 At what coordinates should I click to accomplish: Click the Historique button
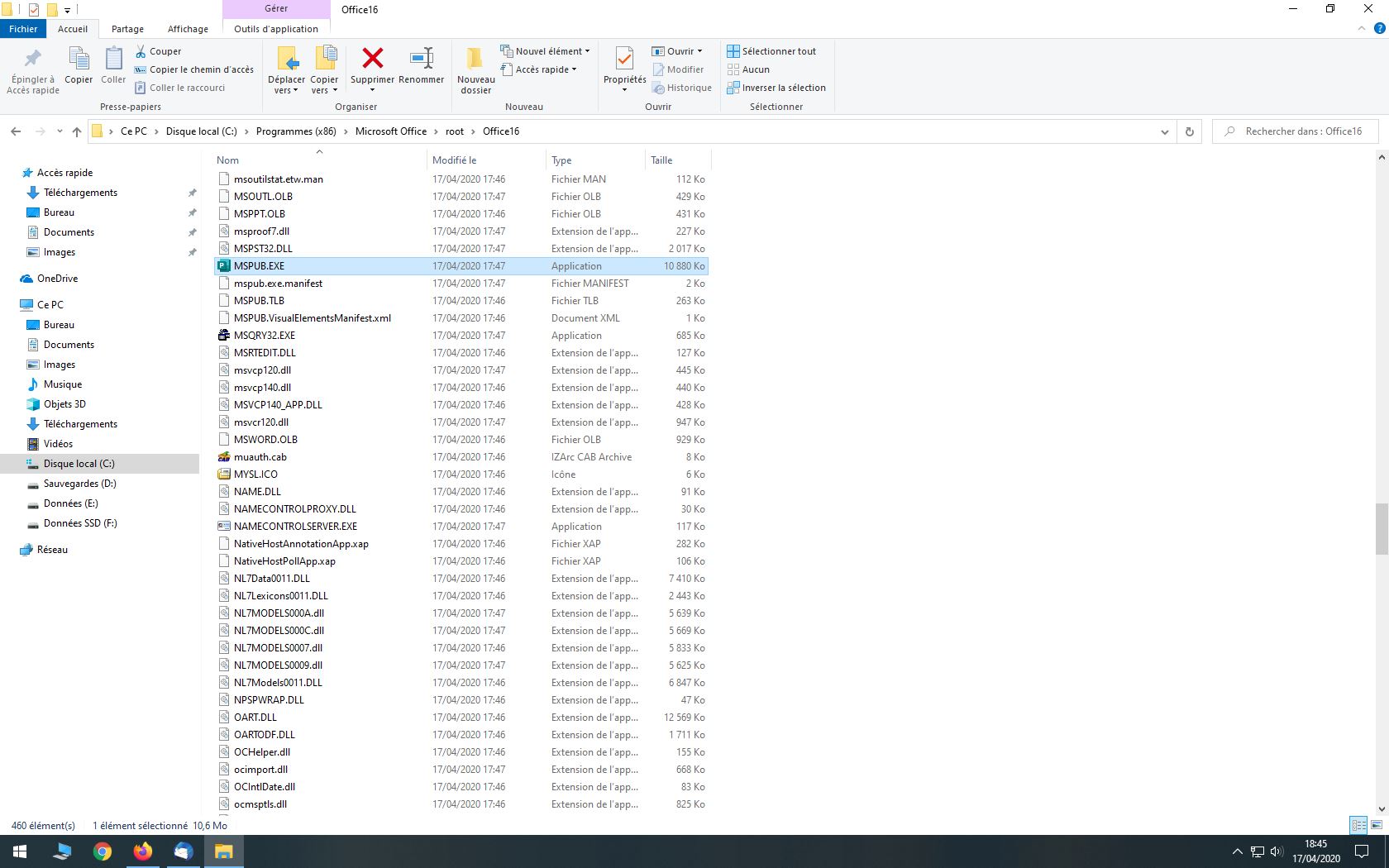coord(682,88)
